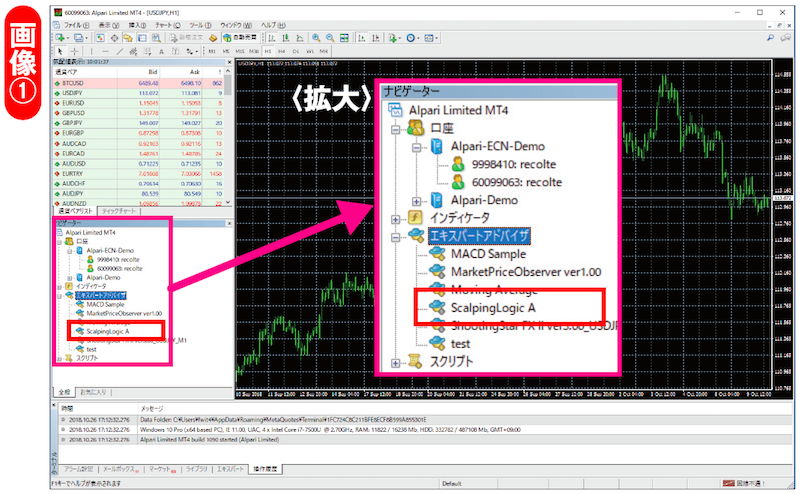This screenshot has width=800, height=494.
Task: Toggle the Market Watch window icon
Action: click(100, 38)
